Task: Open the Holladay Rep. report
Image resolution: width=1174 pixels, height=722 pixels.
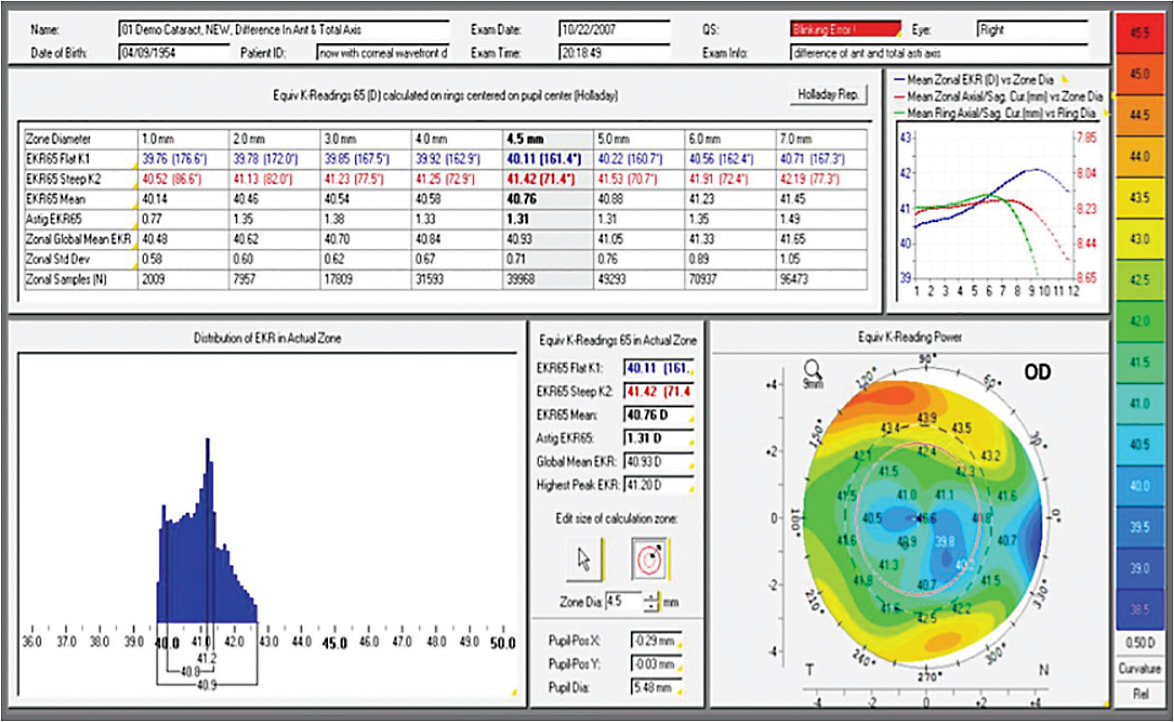Action: click(829, 95)
